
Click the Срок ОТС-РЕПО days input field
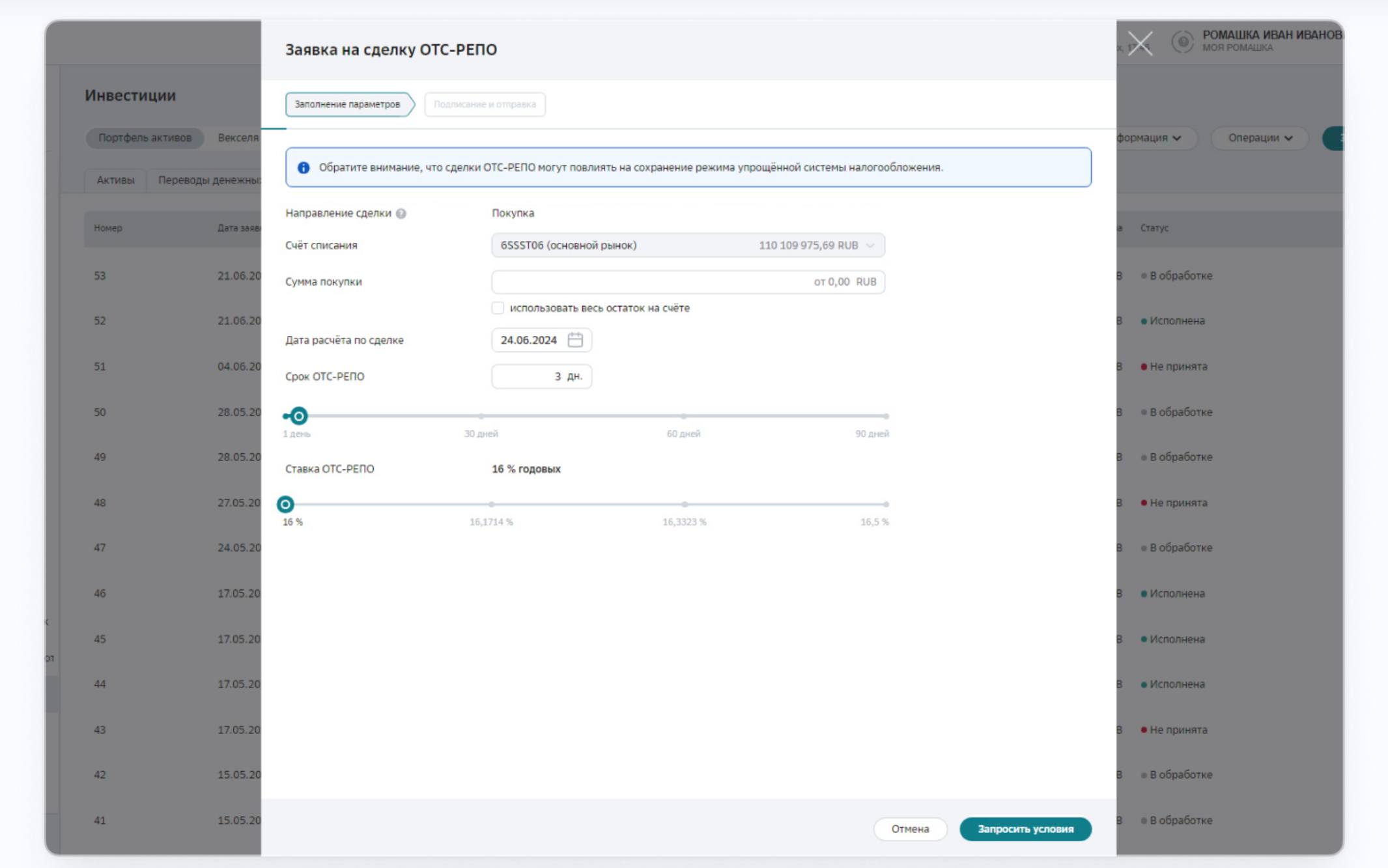[x=541, y=376]
